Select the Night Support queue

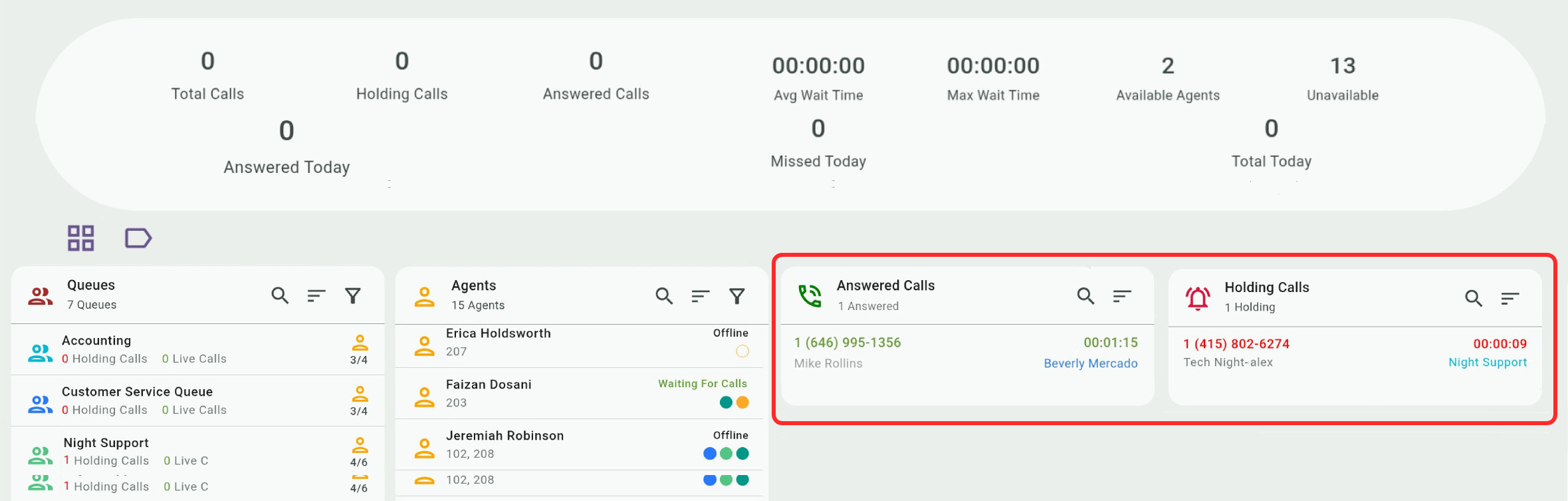click(198, 451)
